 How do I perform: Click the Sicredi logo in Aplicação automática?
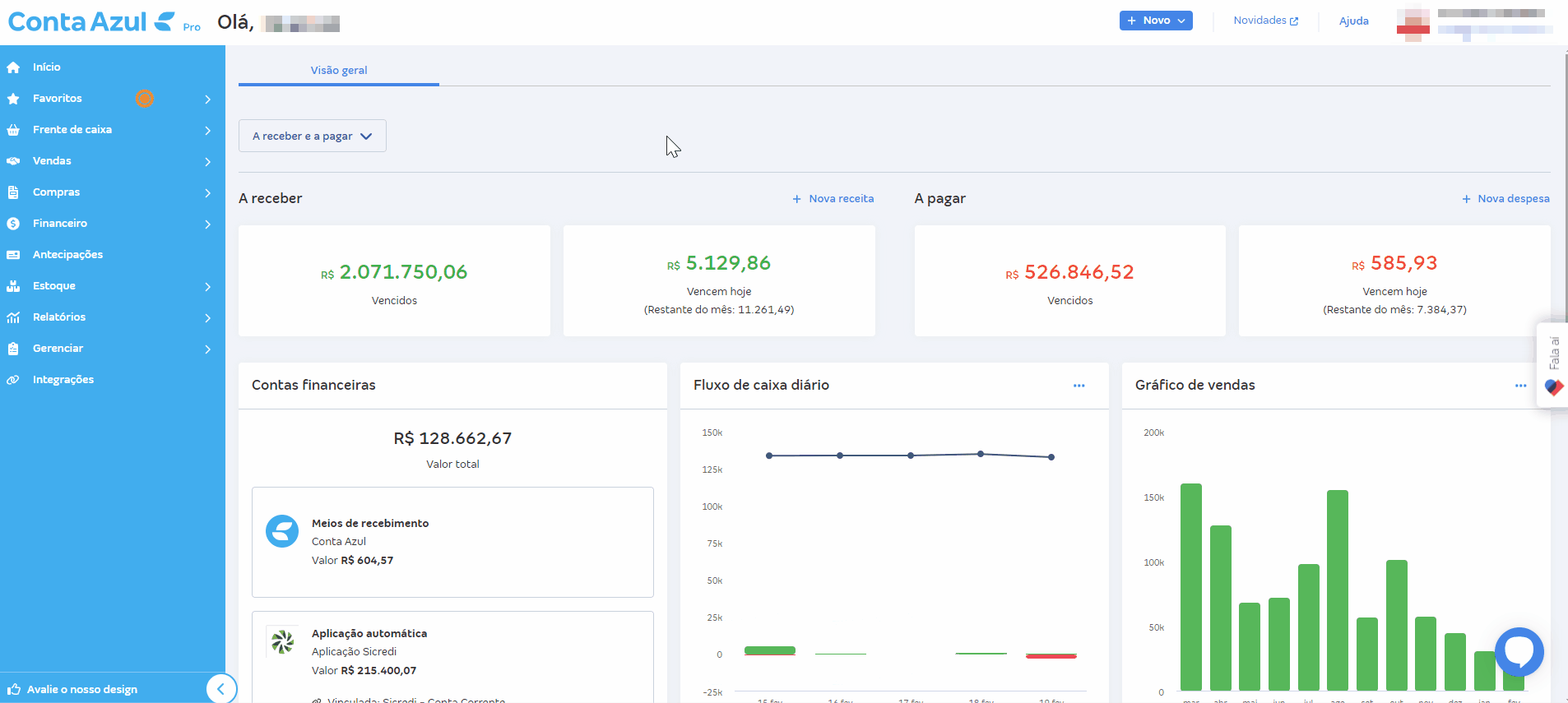pyautogui.click(x=282, y=641)
